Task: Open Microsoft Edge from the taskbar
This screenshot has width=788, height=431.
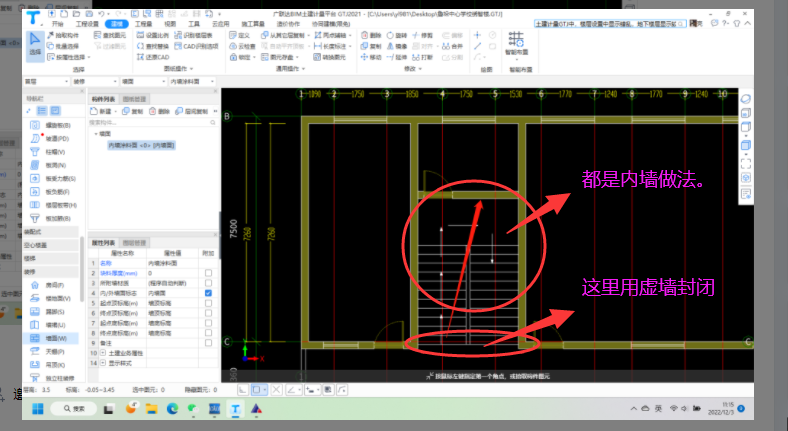Action: coord(172,409)
